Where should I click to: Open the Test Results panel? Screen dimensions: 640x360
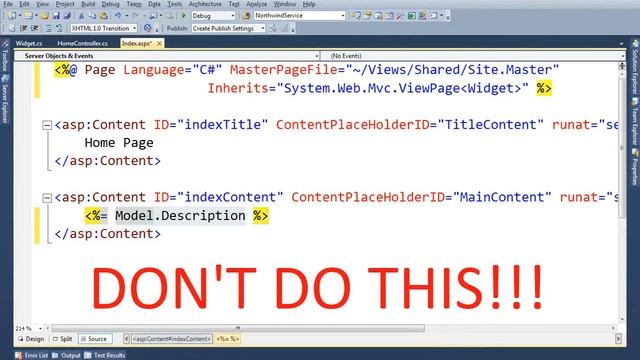point(104,356)
